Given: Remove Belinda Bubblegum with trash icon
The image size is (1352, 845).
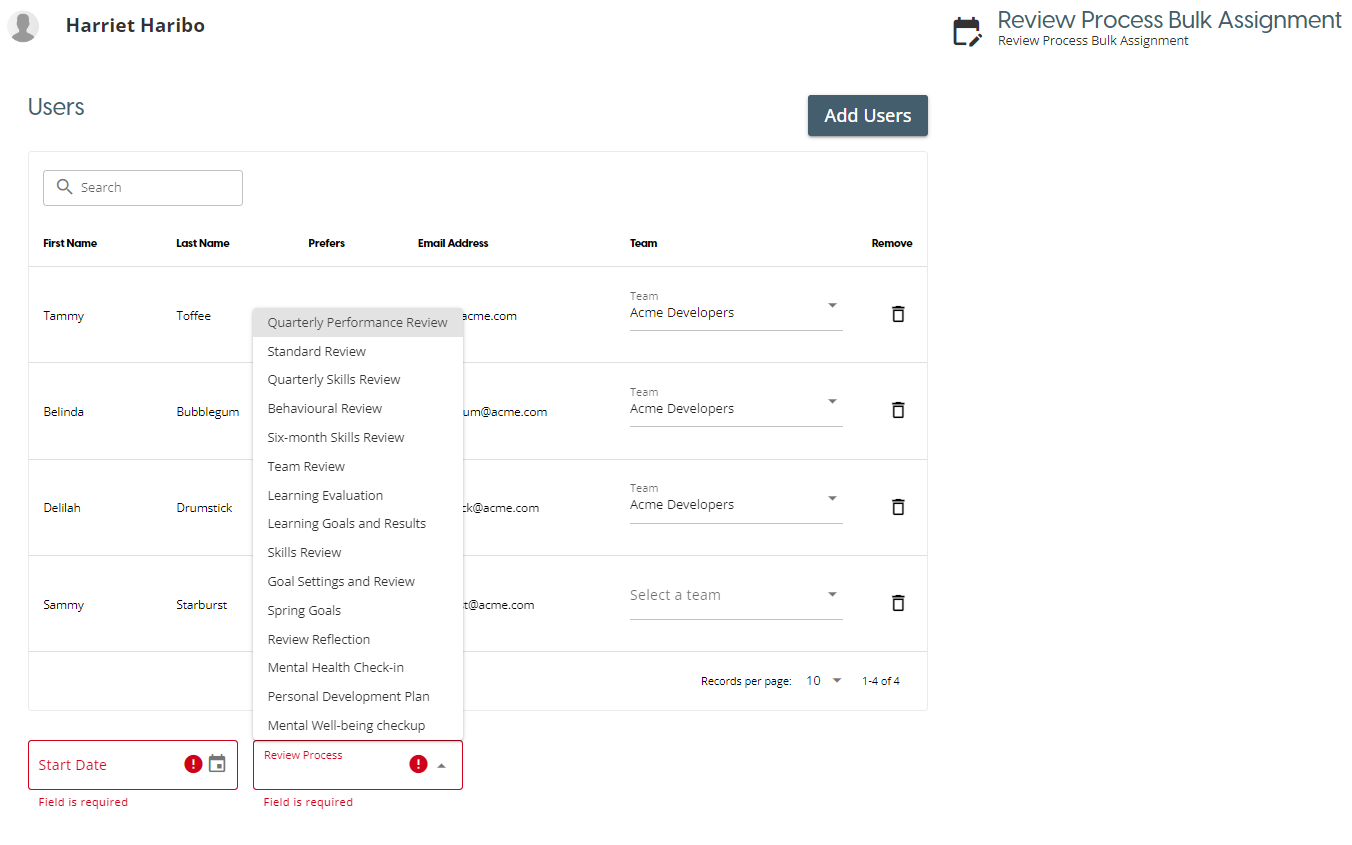Looking at the screenshot, I should (x=898, y=410).
